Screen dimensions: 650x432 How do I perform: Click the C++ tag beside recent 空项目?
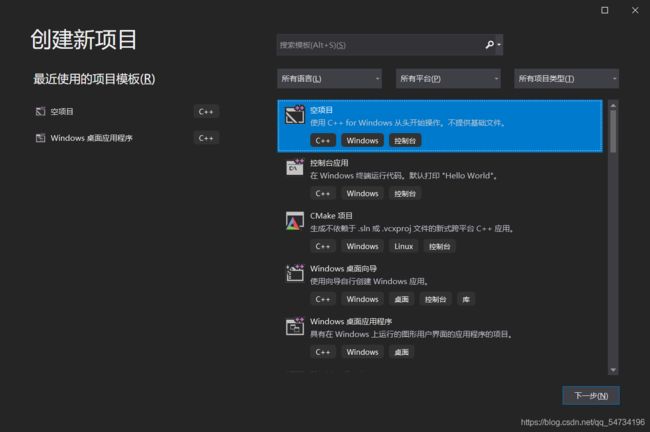tap(206, 112)
